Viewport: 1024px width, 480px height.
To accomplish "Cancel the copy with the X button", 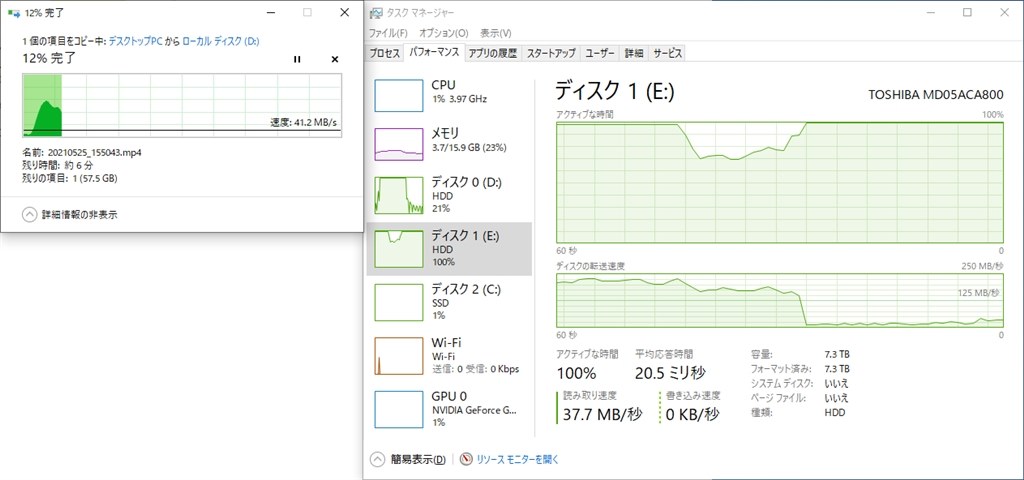I will [335, 59].
